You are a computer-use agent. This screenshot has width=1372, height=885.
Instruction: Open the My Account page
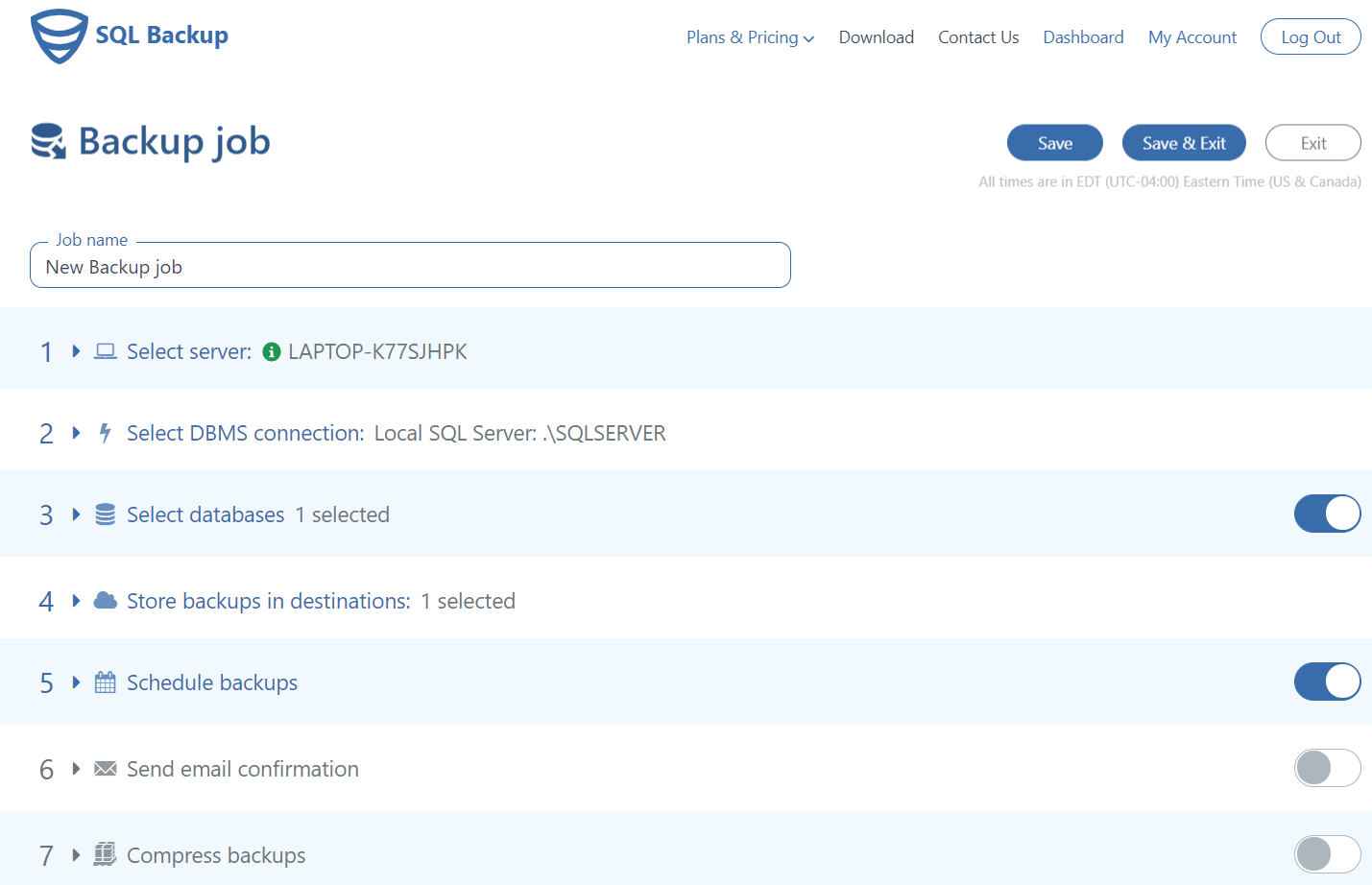coord(1192,36)
